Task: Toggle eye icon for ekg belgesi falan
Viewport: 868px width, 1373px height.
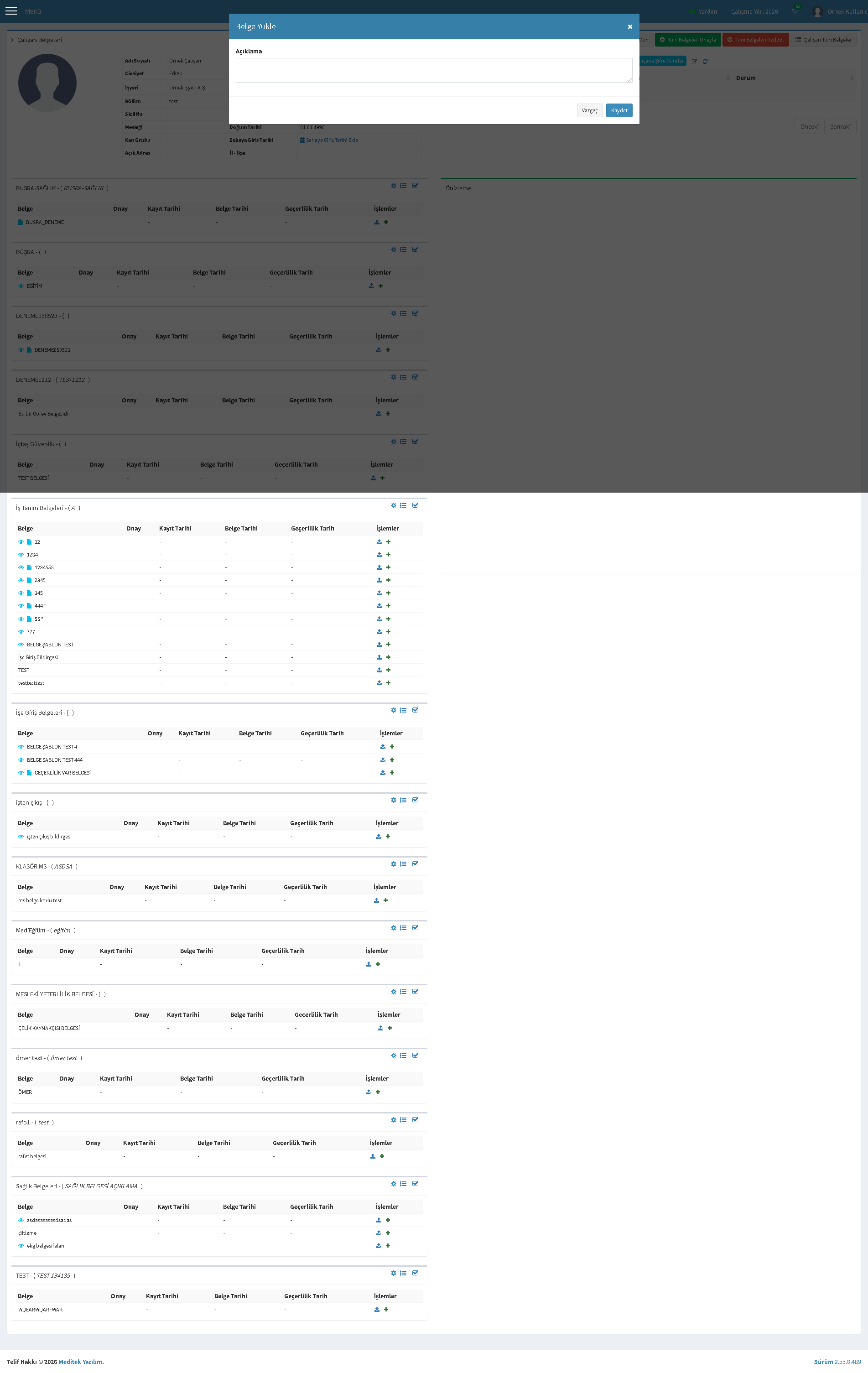Action: (x=21, y=1246)
